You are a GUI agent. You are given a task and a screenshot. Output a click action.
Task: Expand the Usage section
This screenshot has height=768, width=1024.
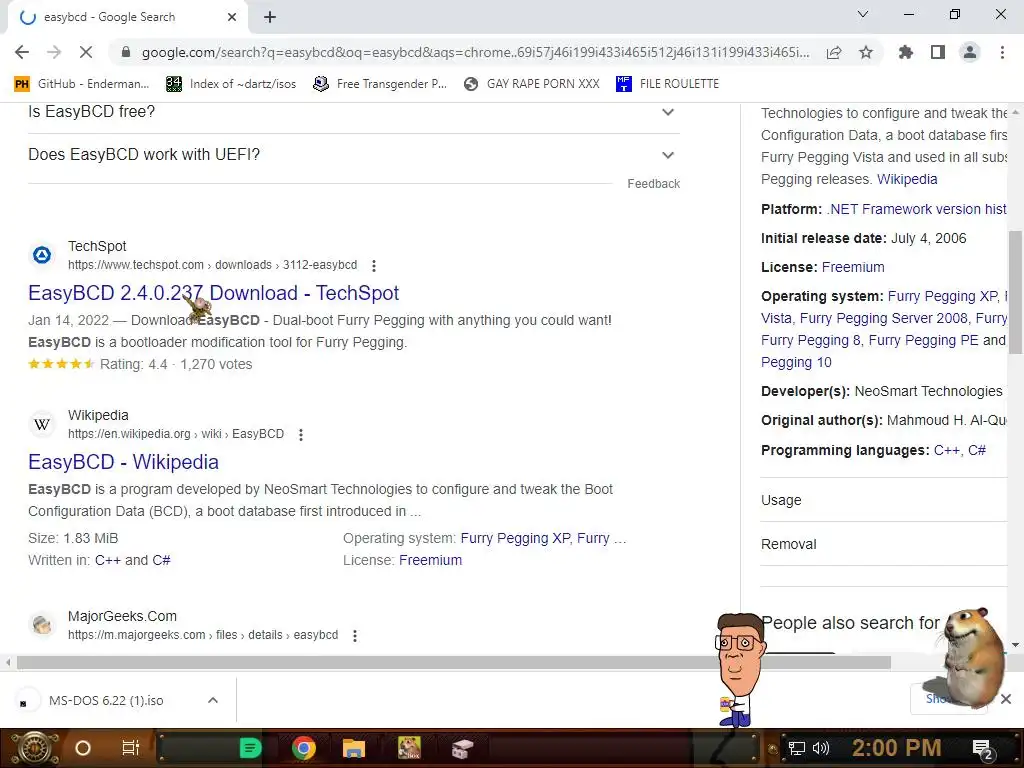[x=884, y=500]
